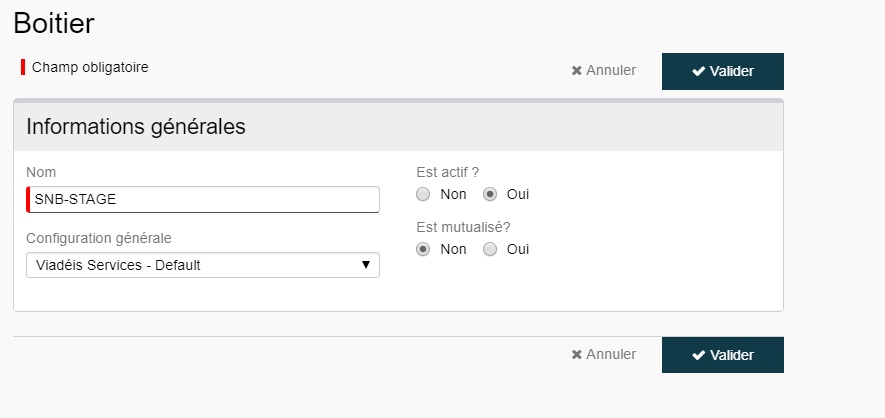Screen dimensions: 885x418
Task: Click the Informations générales panel header
Action: coord(398,127)
